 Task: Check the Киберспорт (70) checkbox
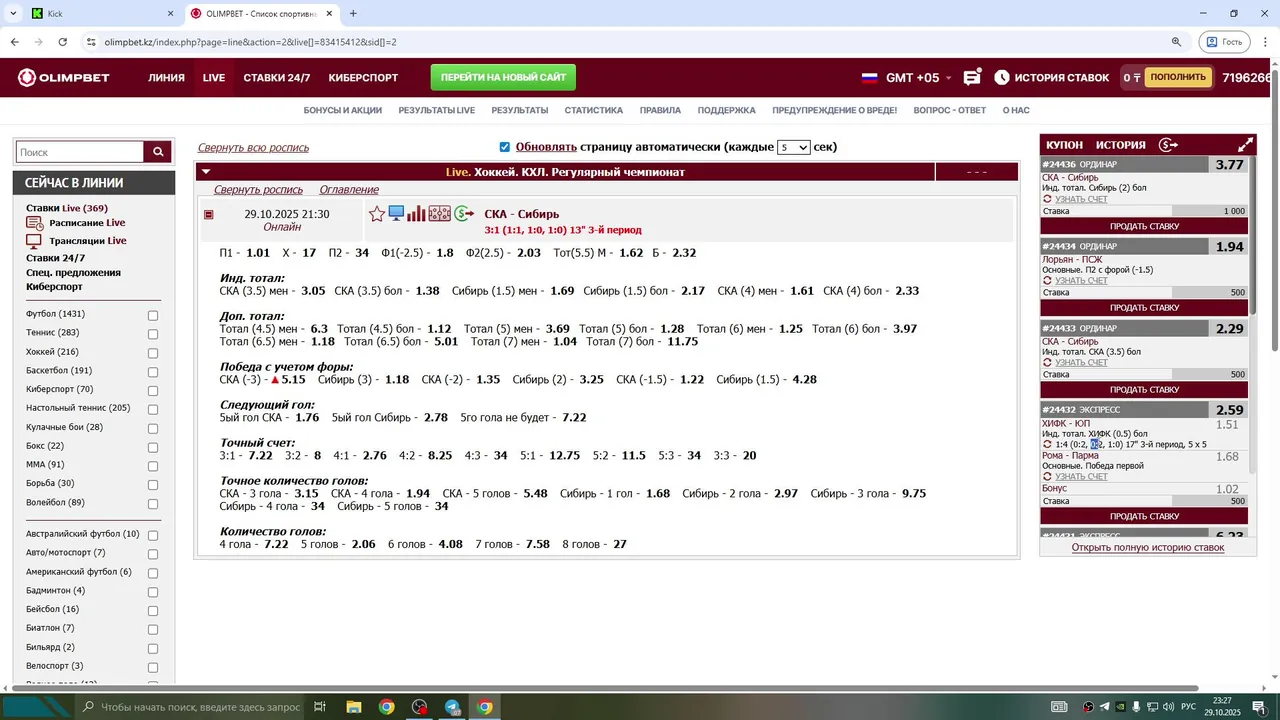tap(153, 390)
